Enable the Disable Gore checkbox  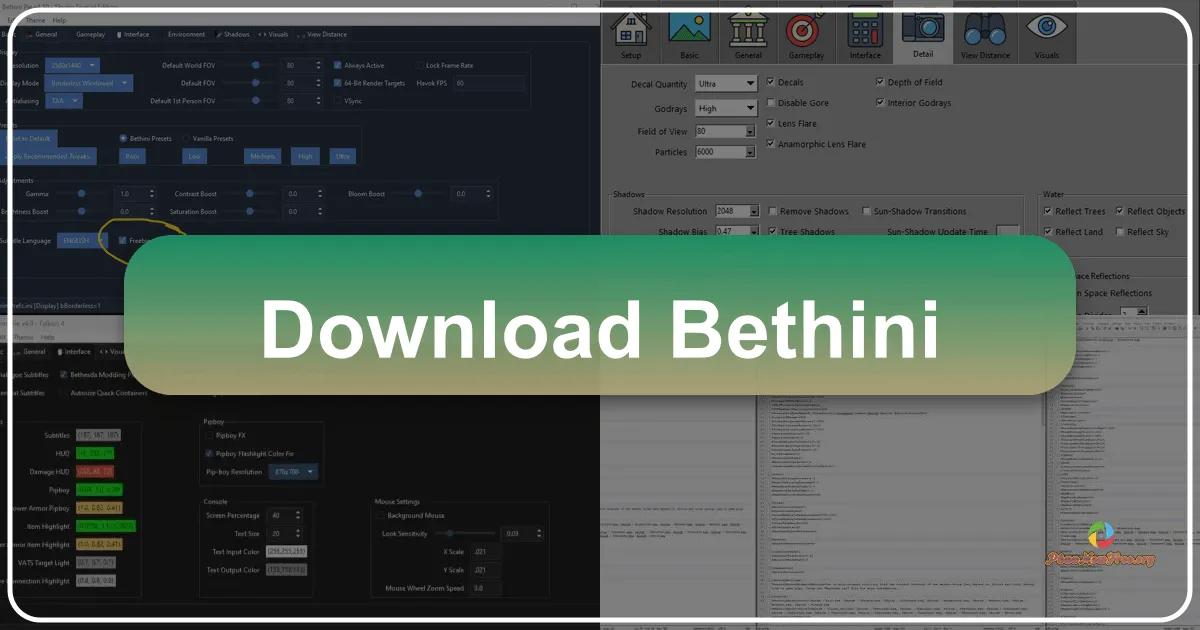tap(772, 102)
